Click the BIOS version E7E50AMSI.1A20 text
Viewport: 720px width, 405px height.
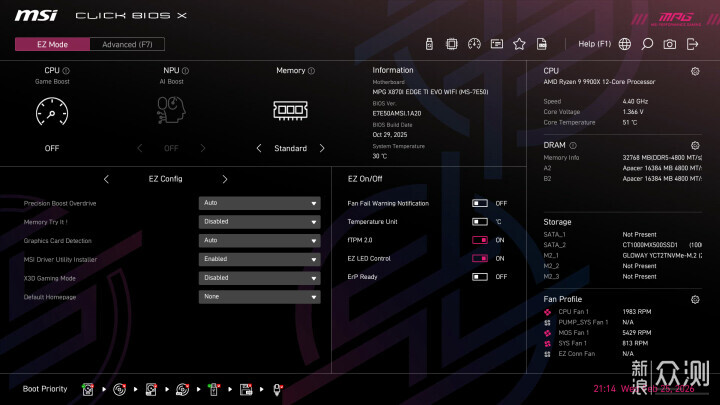tap(397, 113)
